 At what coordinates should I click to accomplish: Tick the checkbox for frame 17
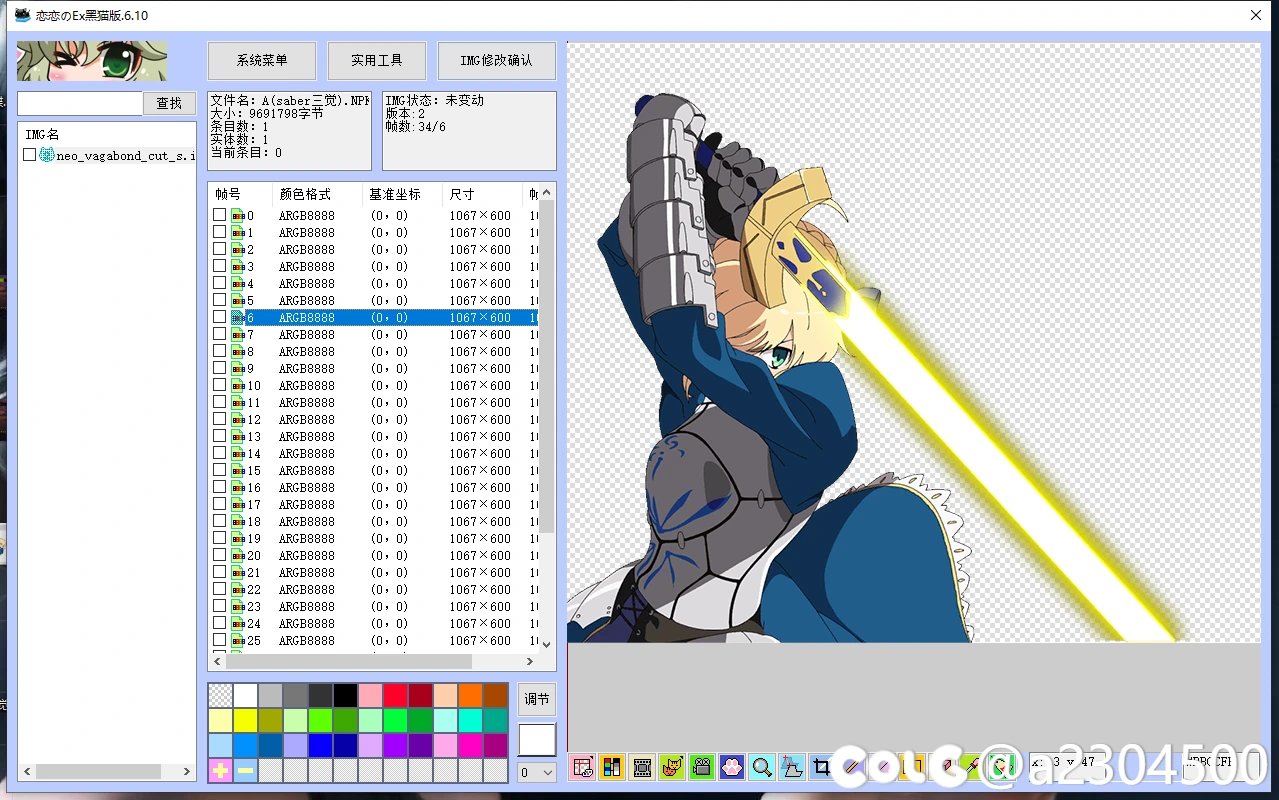tap(219, 505)
